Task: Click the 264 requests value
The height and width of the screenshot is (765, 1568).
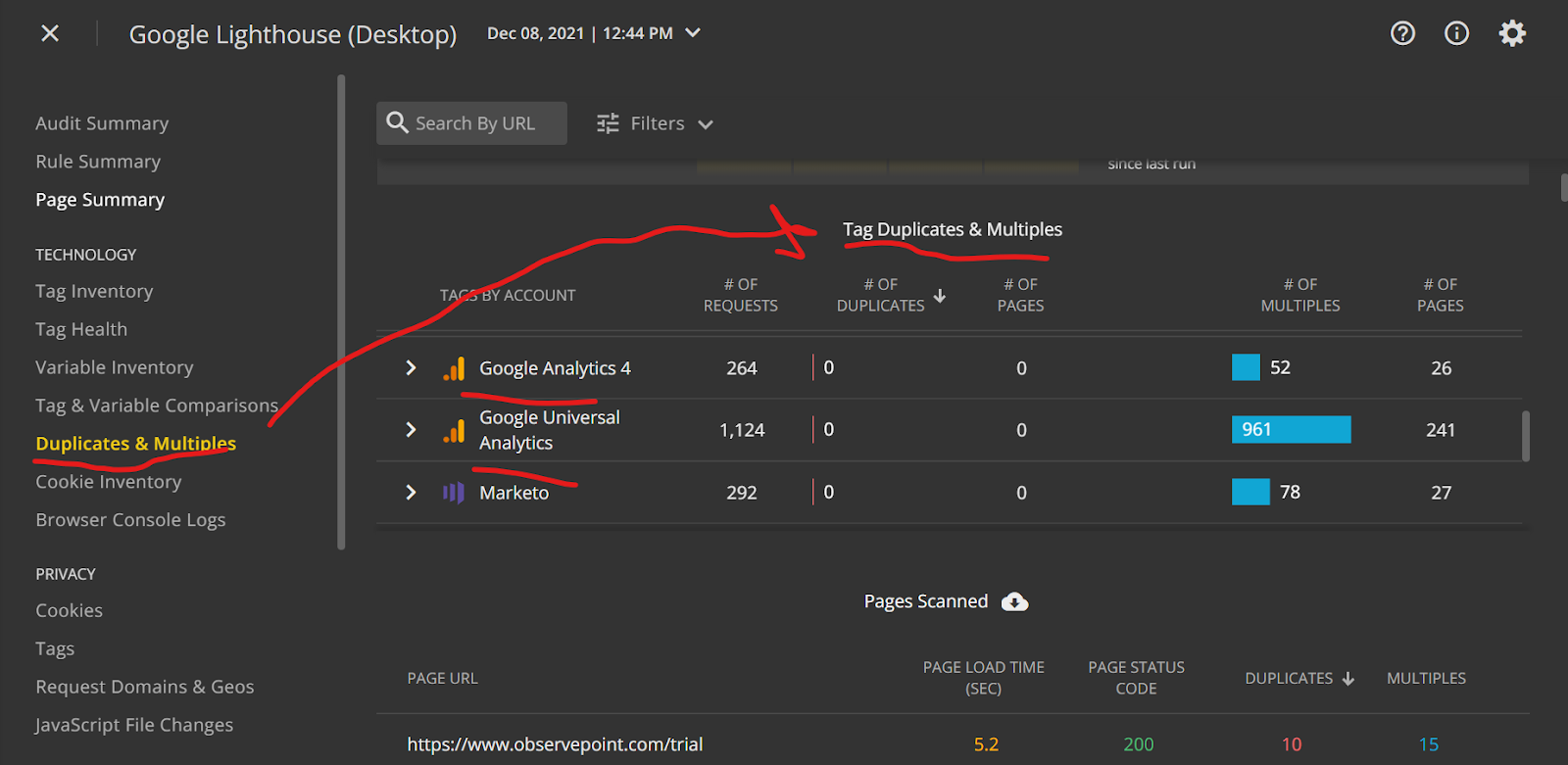Action: tap(742, 368)
